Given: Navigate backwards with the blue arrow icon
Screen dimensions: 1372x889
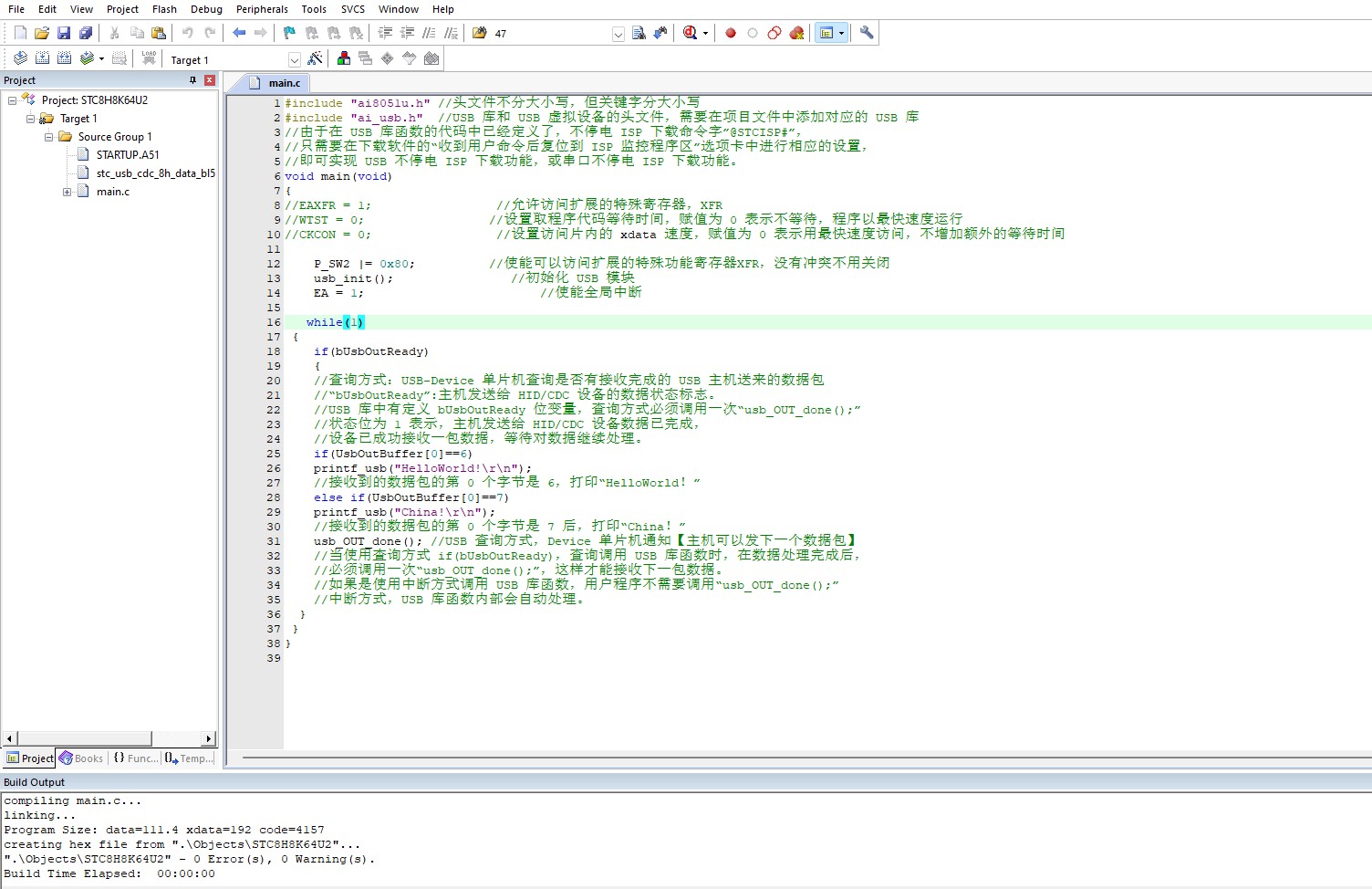Looking at the screenshot, I should point(239,33).
